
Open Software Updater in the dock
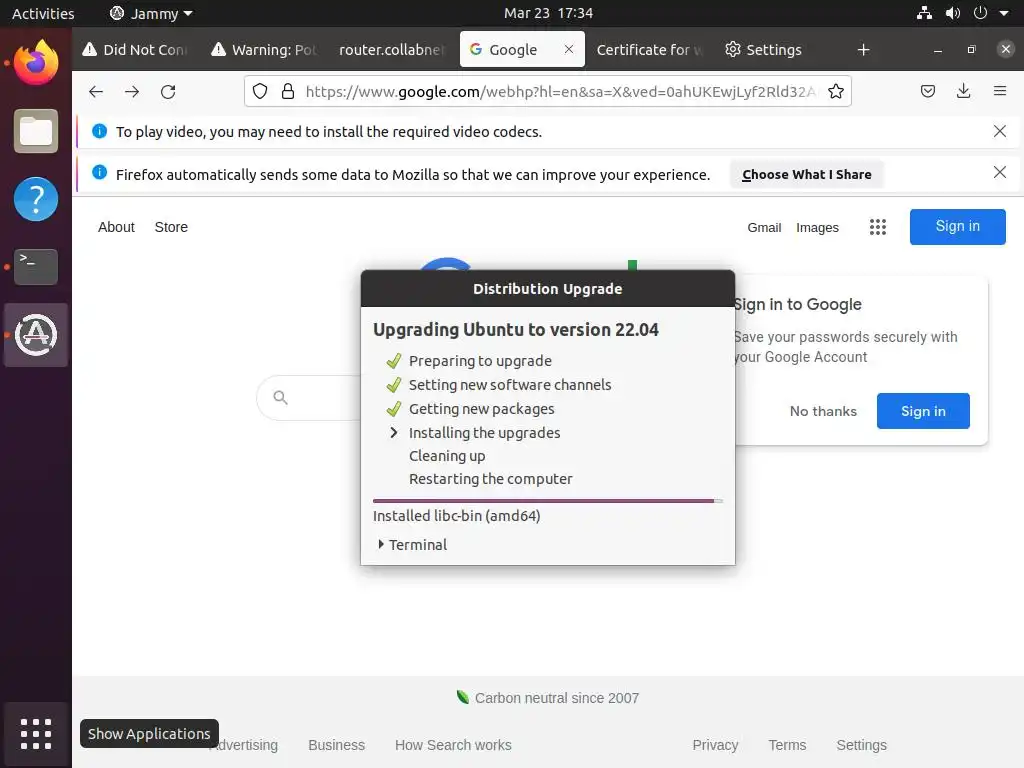pyautogui.click(x=36, y=335)
